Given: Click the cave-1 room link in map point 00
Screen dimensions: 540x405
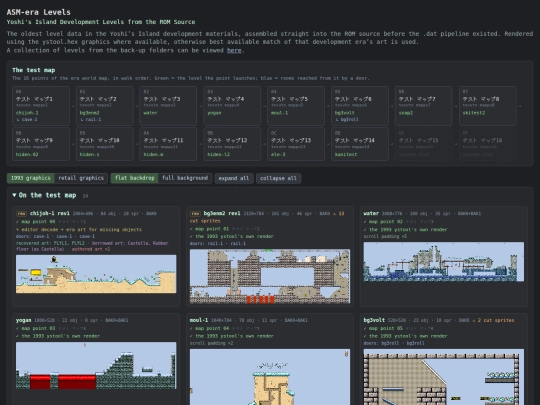Looking at the screenshot, I should coord(29,120).
